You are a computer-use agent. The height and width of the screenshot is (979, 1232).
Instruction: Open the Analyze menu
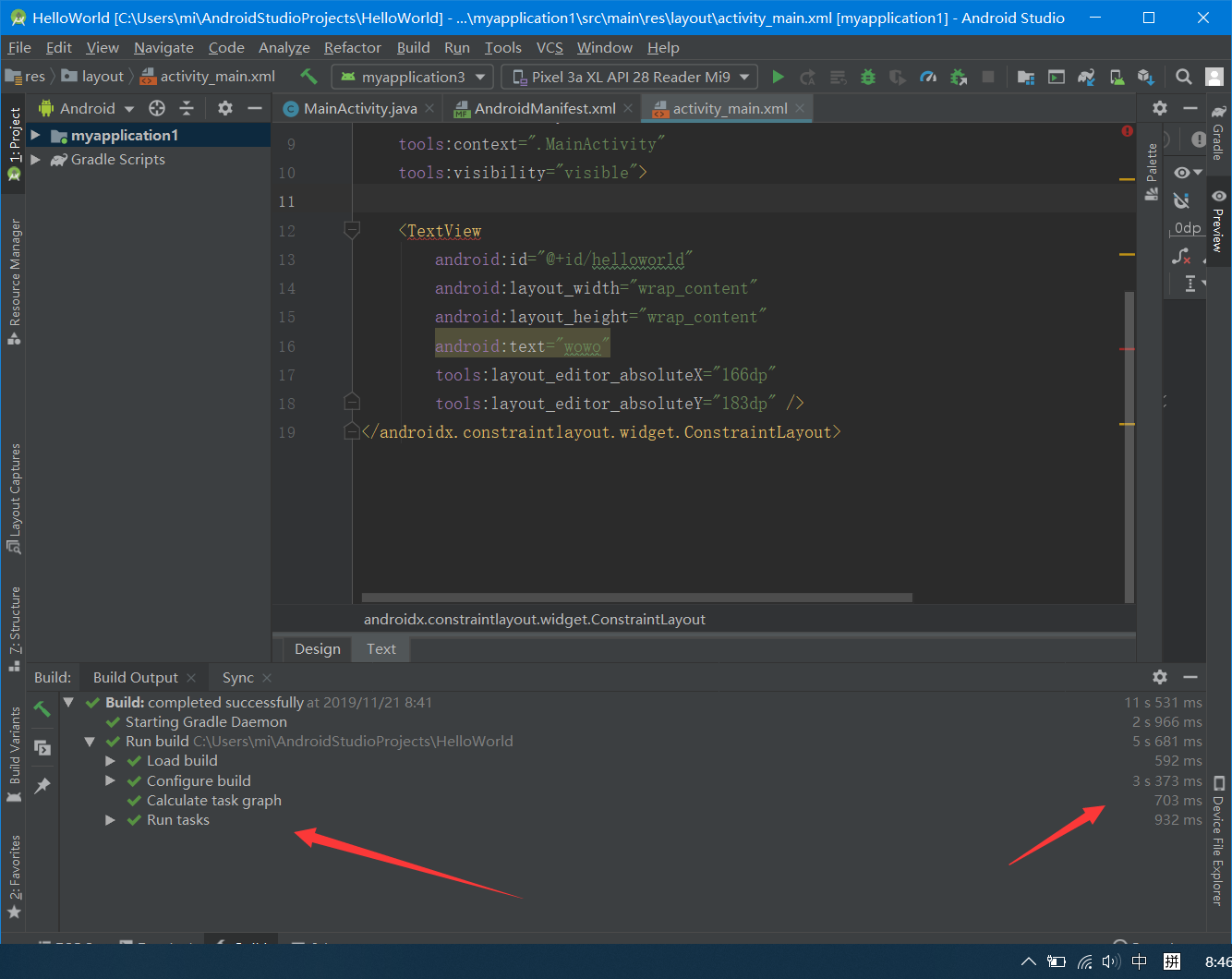point(284,47)
